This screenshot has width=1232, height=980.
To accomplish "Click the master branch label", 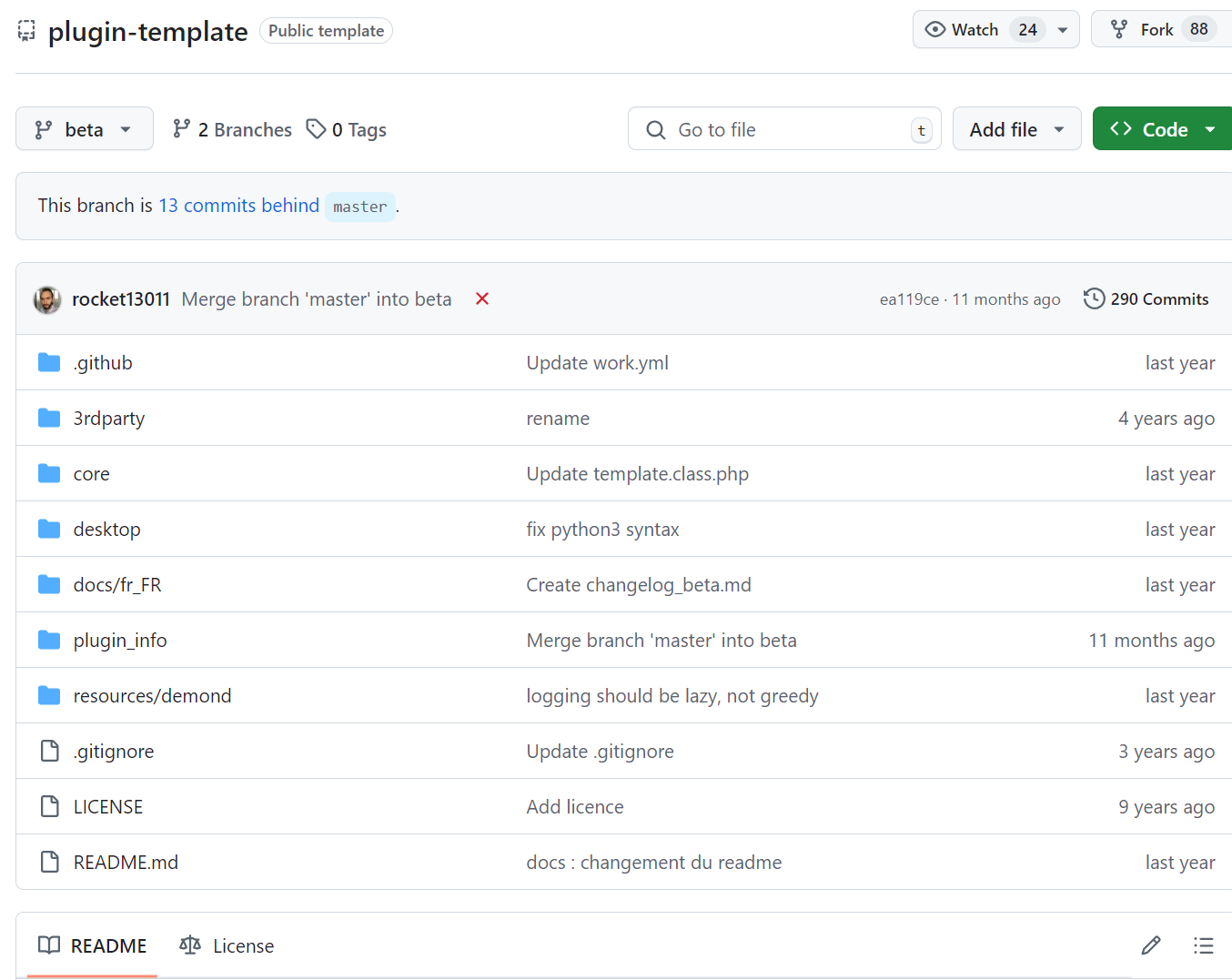I will pyautogui.click(x=360, y=207).
